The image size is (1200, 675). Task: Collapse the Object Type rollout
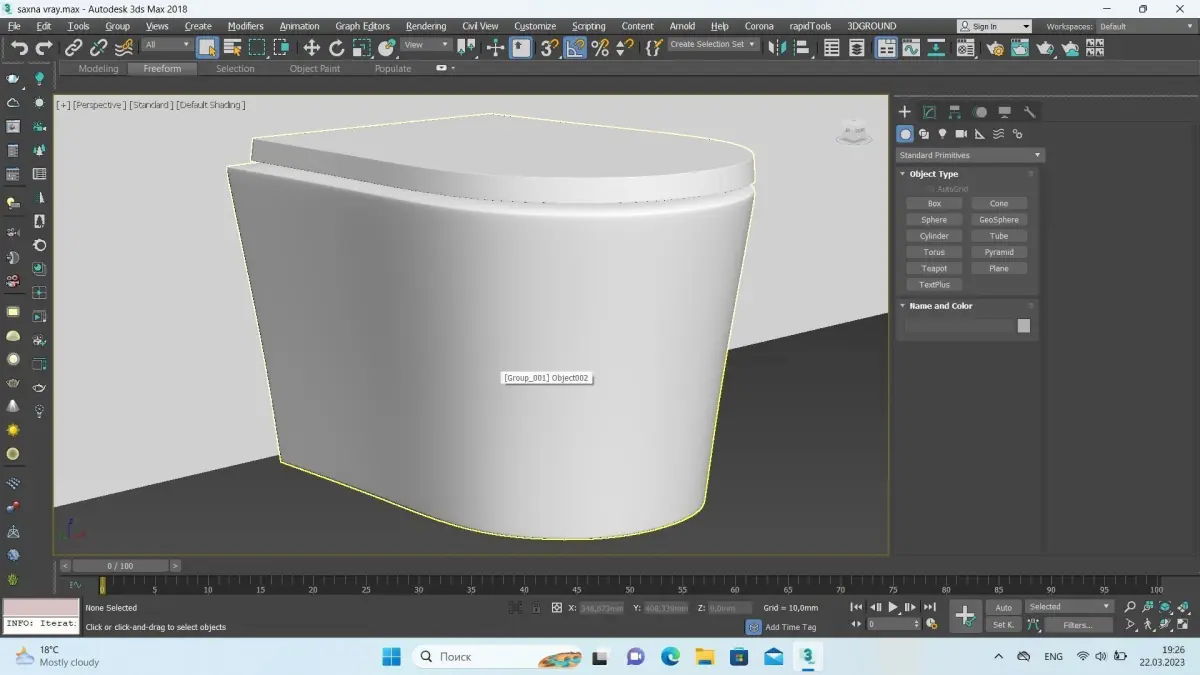pos(933,174)
